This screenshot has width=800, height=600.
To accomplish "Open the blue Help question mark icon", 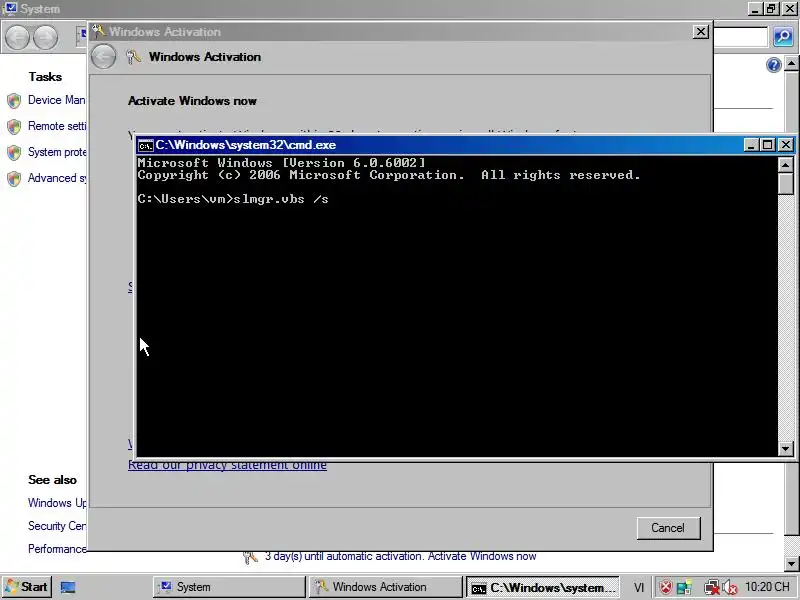I will [x=773, y=65].
